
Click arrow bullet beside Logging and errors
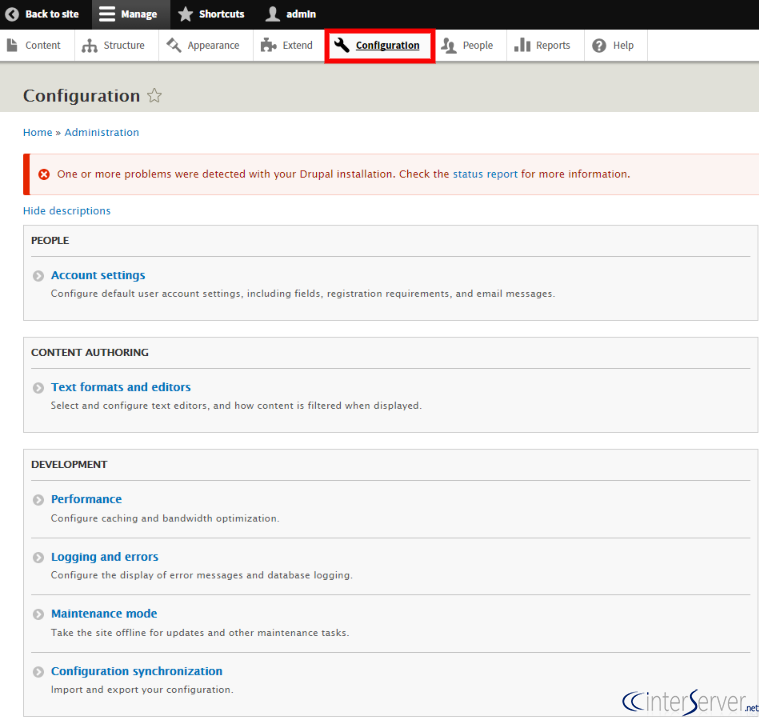click(x=38, y=558)
